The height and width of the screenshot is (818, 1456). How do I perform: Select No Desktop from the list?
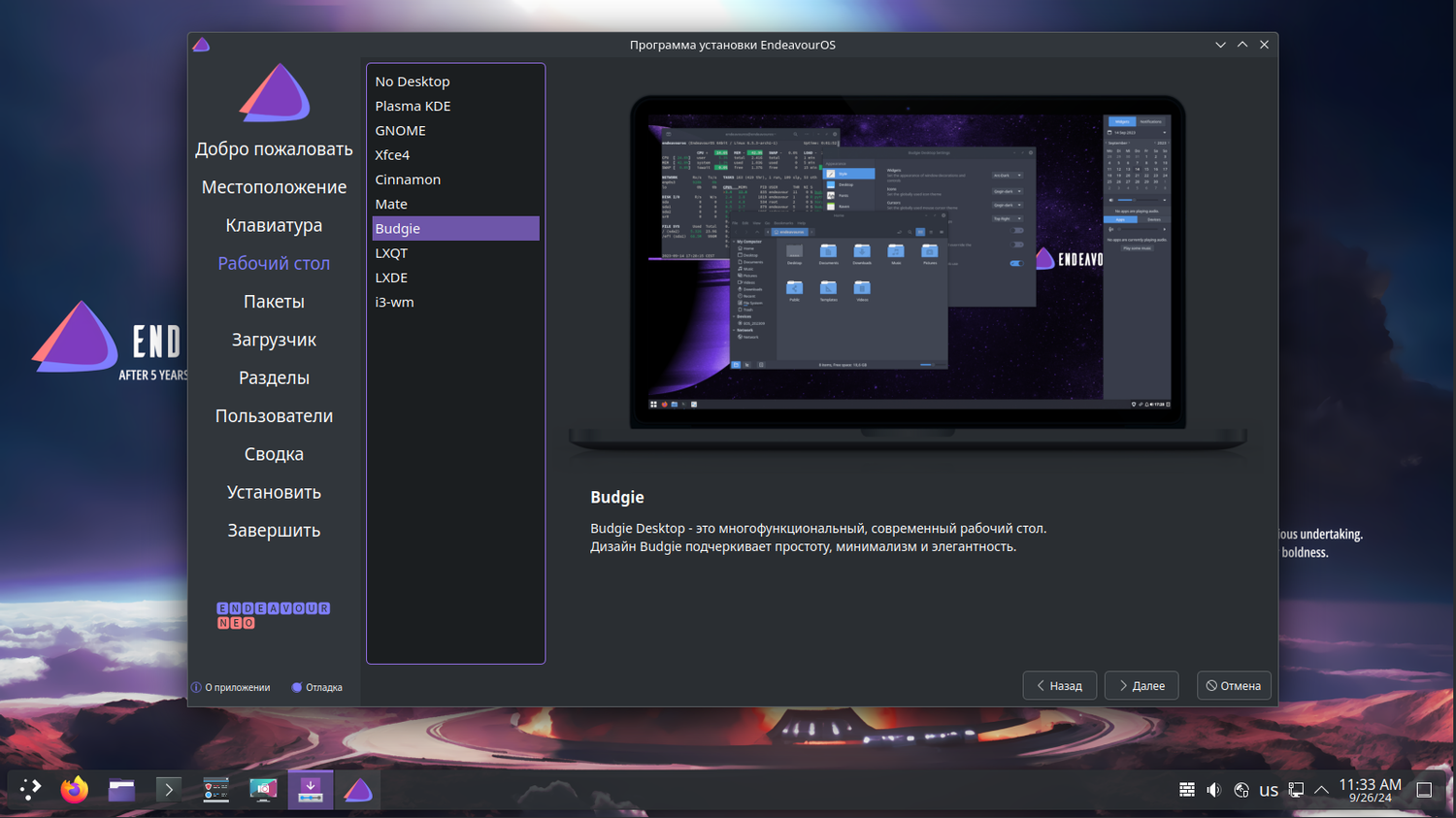point(455,82)
